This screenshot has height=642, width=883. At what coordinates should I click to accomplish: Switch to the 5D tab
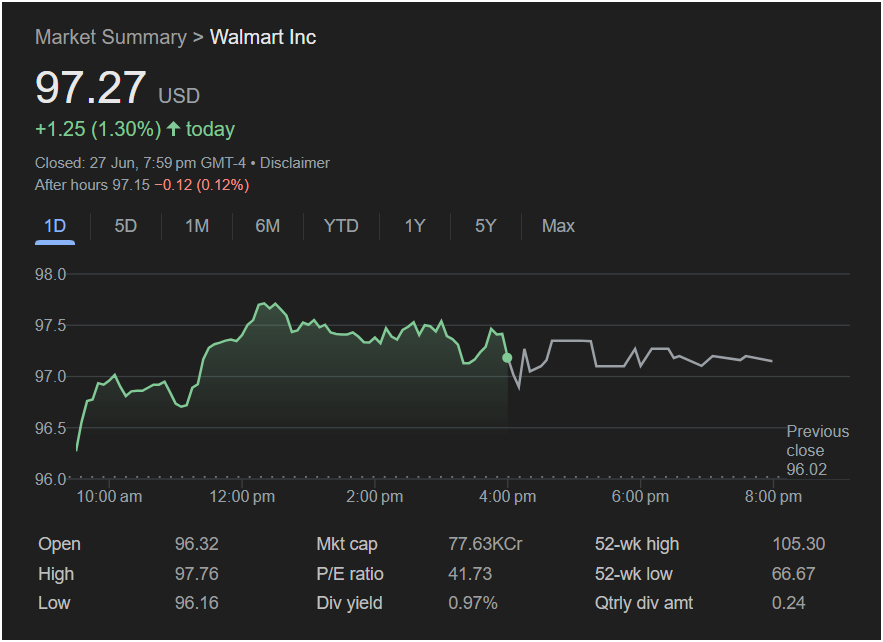[126, 226]
